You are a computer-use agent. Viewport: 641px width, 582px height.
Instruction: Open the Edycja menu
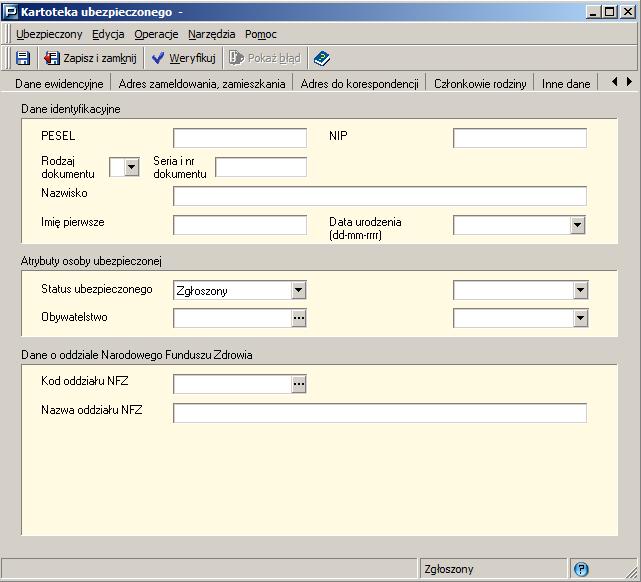(x=108, y=34)
